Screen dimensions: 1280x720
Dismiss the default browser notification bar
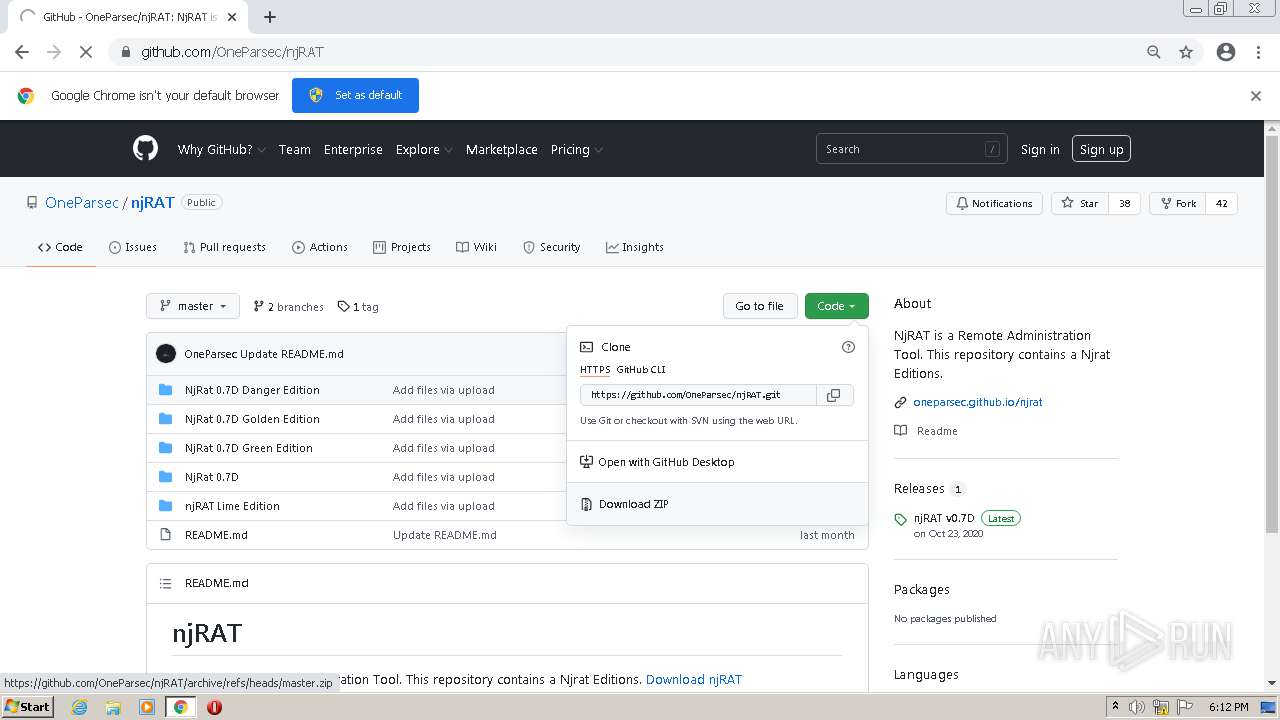click(x=1256, y=96)
